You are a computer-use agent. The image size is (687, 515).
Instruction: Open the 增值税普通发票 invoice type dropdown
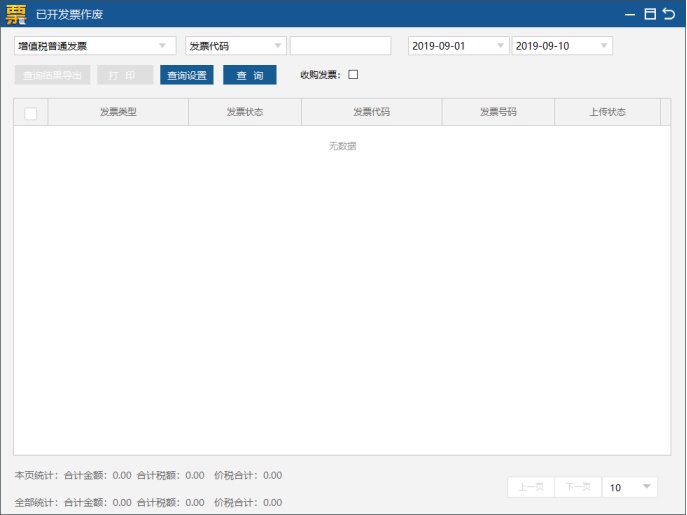pyautogui.click(x=95, y=46)
